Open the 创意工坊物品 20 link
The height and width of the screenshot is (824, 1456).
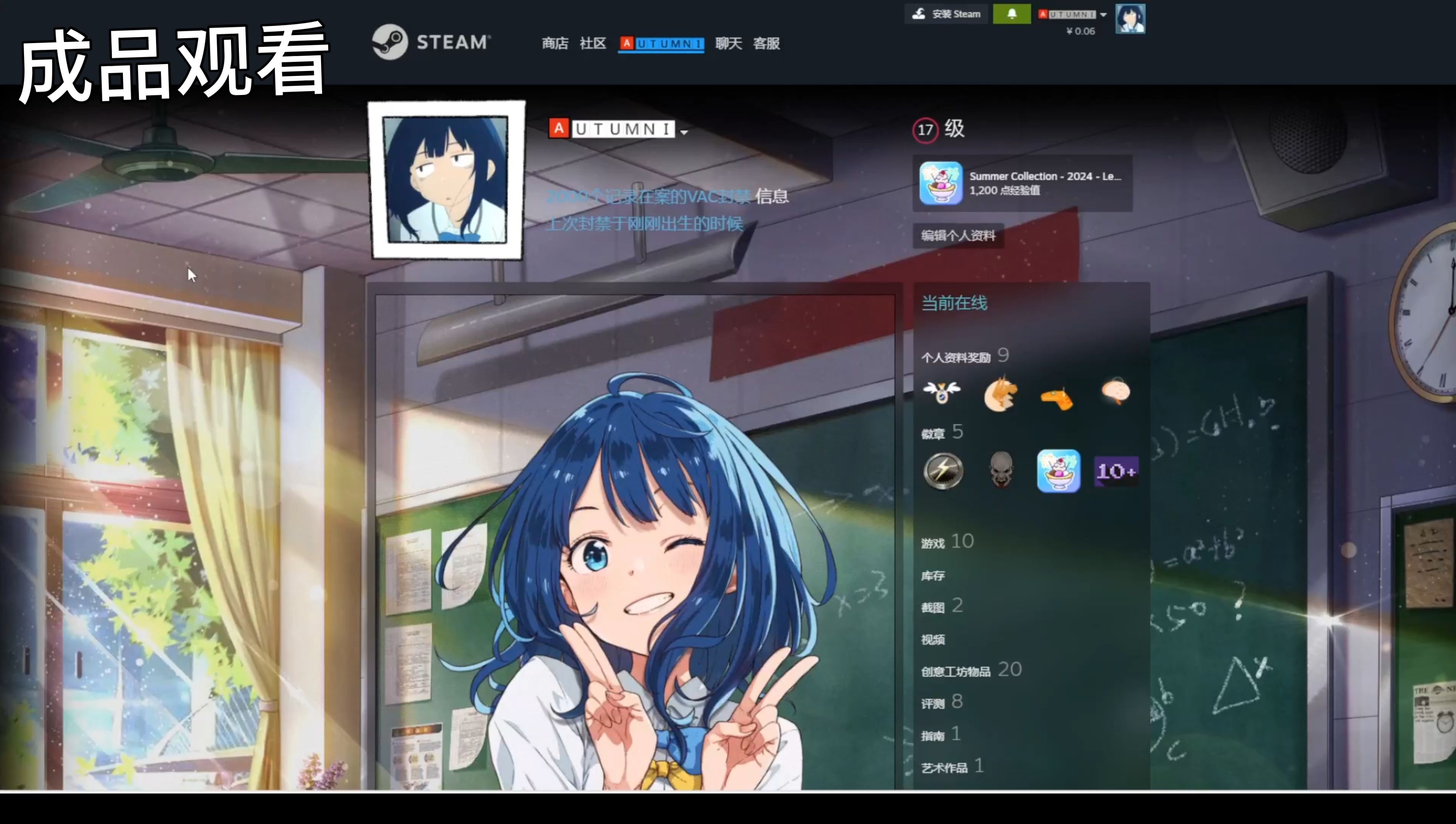pyautogui.click(x=971, y=670)
